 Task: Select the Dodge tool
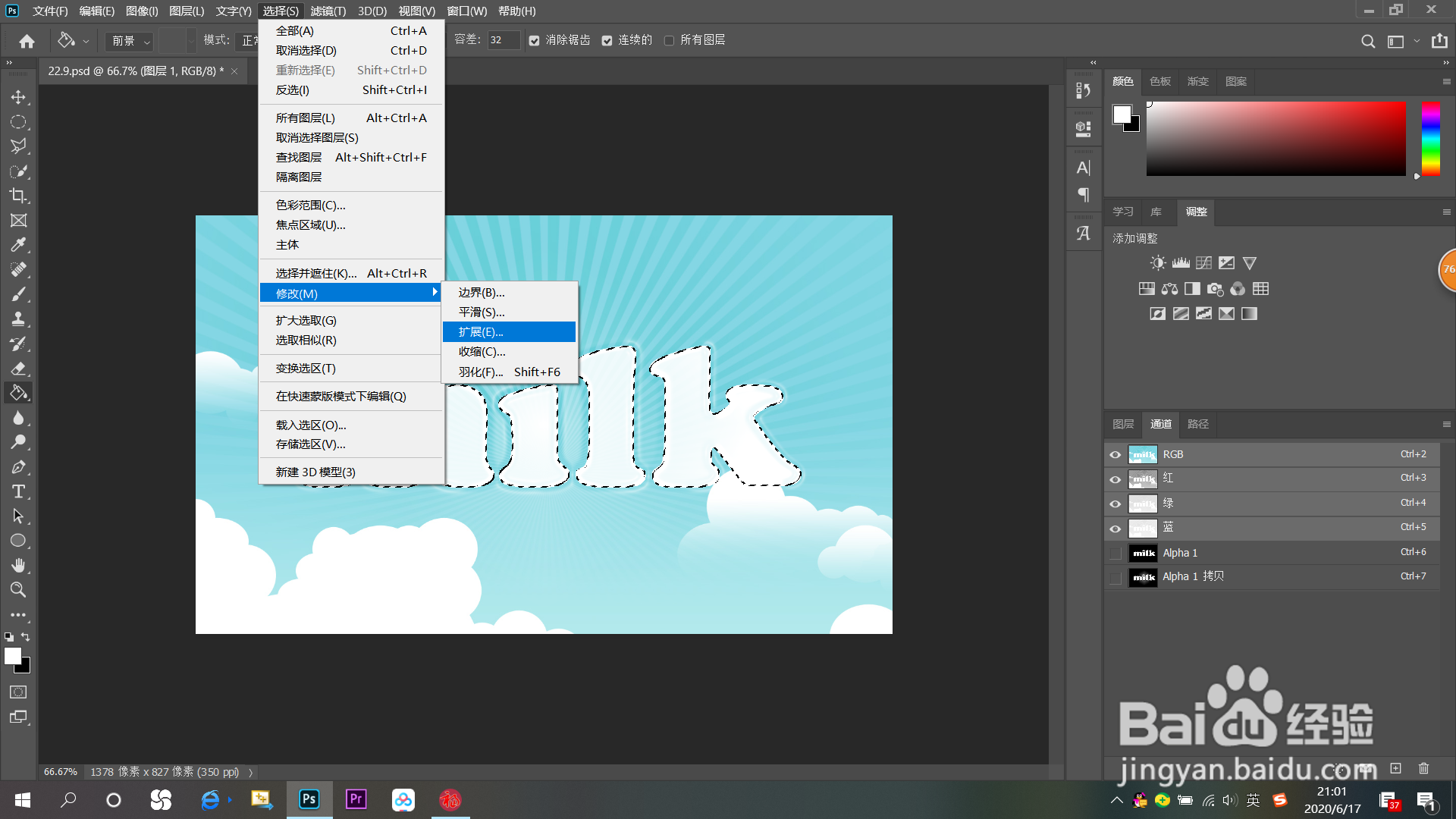(18, 442)
